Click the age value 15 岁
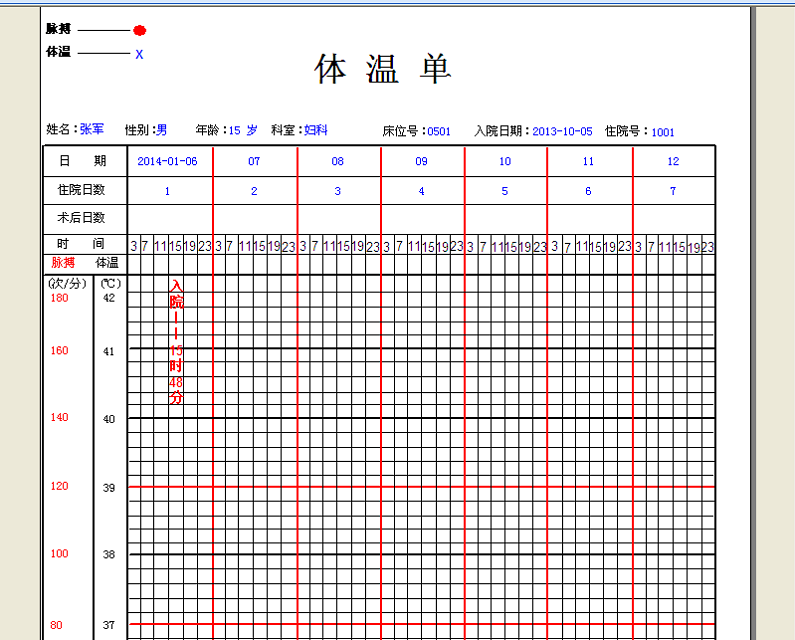The image size is (795, 640). click(x=243, y=130)
